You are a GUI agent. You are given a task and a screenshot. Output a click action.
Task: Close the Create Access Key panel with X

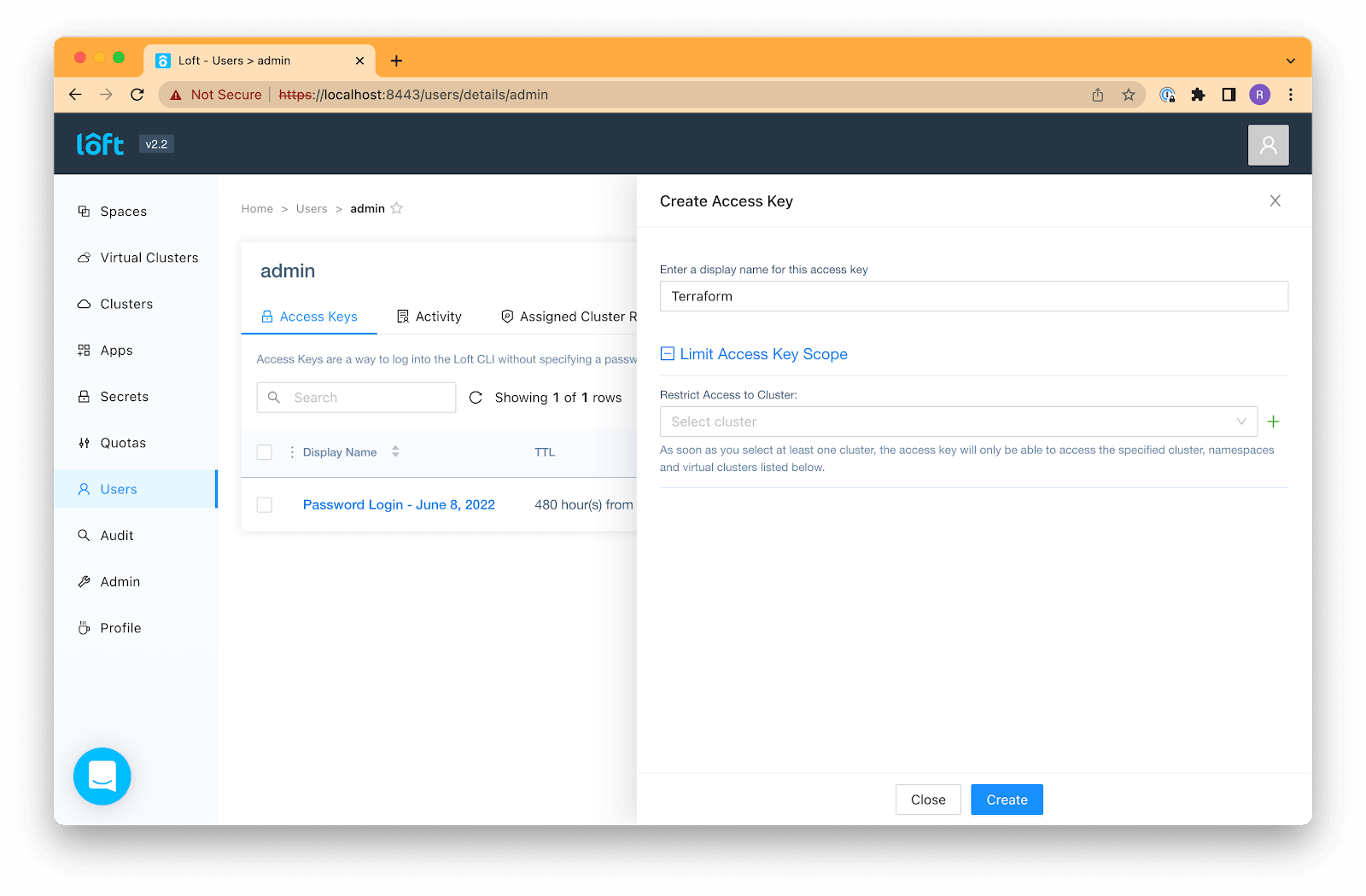[1275, 201]
